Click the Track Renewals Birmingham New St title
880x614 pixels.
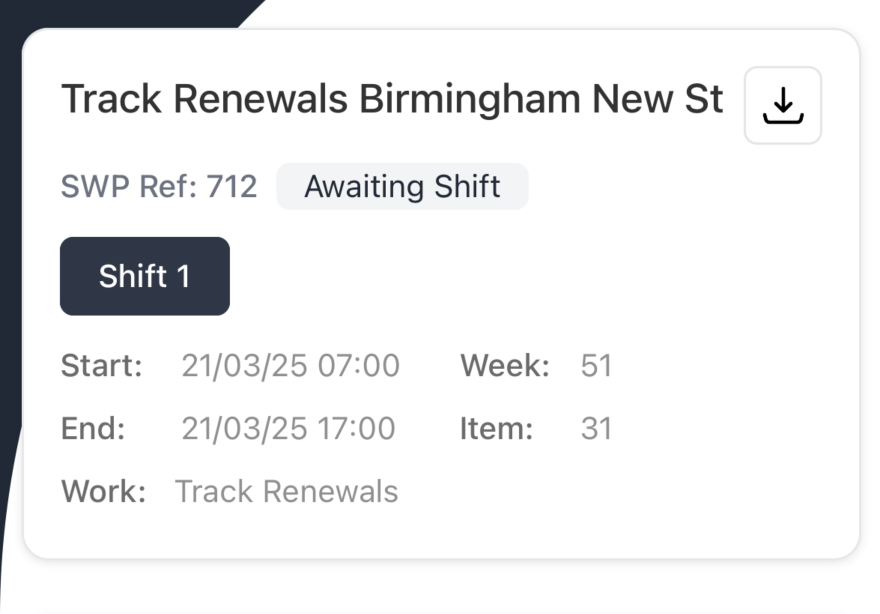point(393,99)
